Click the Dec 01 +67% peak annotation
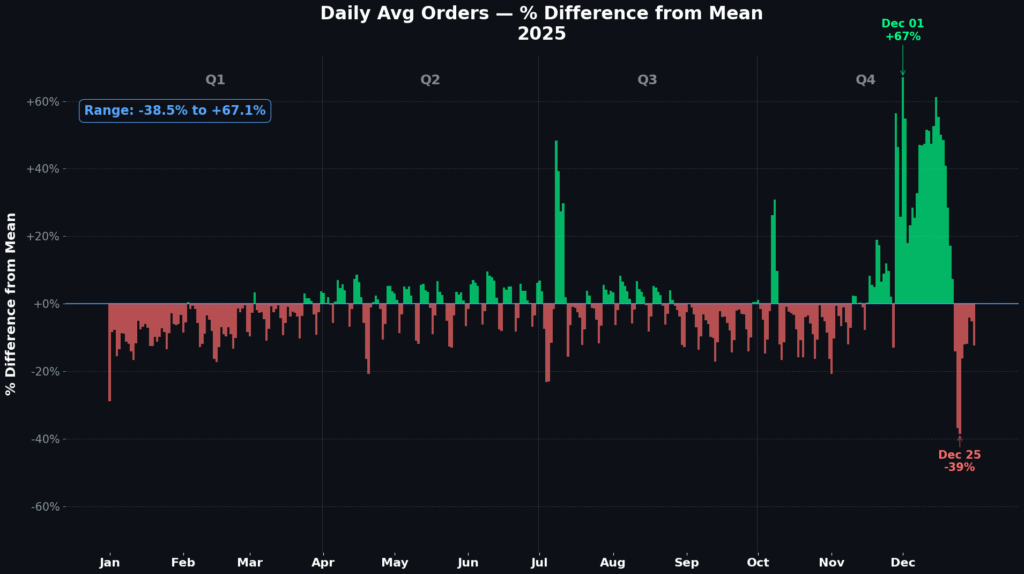The width and height of the screenshot is (1024, 574). coord(902,30)
